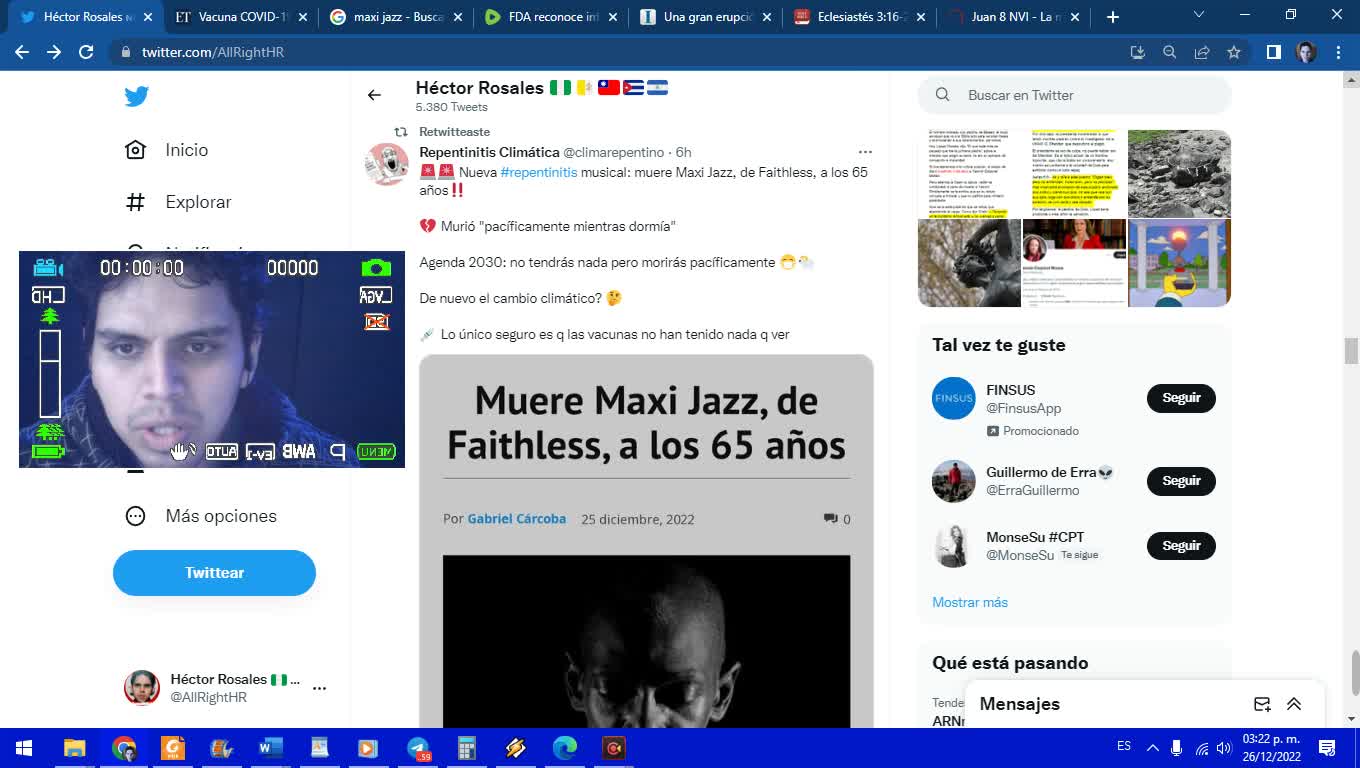This screenshot has width=1360, height=768.
Task: Open the Explorar hashtag icon
Action: point(136,202)
